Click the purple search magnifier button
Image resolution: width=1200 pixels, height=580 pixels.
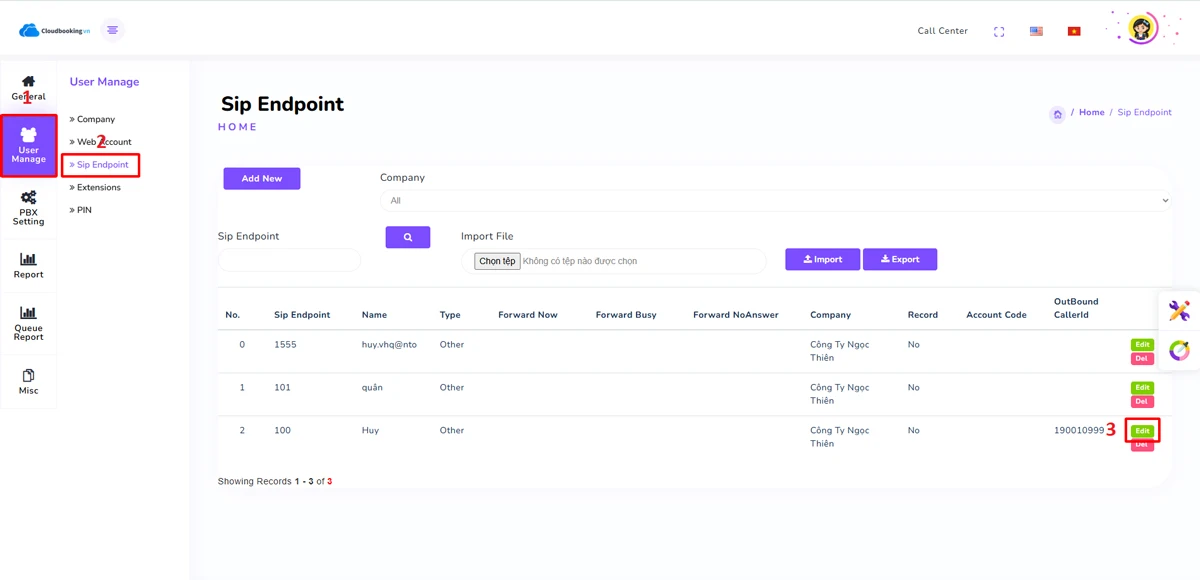pyautogui.click(x=408, y=237)
